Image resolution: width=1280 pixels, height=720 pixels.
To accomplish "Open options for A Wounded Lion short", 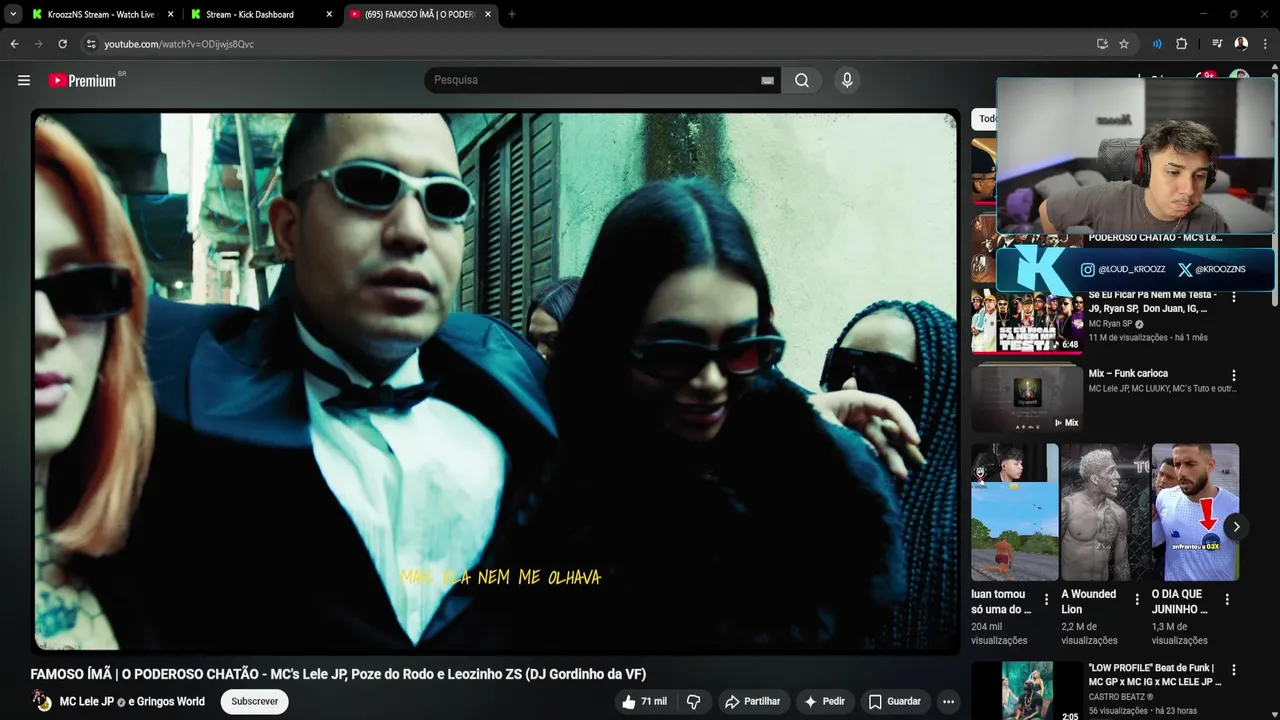I will (x=1136, y=600).
